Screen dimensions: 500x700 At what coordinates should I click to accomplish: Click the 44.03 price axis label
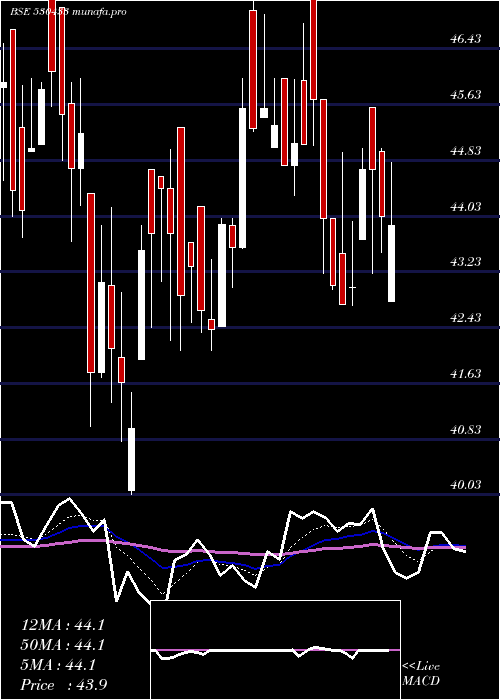[x=466, y=206]
